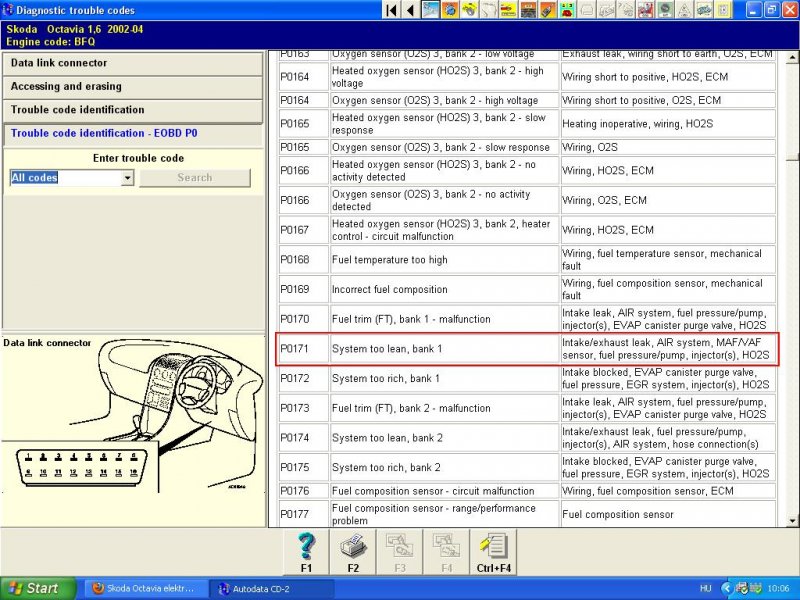
Task: Click 'Fuel trim (FT), bank 2 - malfunction' cell
Action: pos(444,408)
